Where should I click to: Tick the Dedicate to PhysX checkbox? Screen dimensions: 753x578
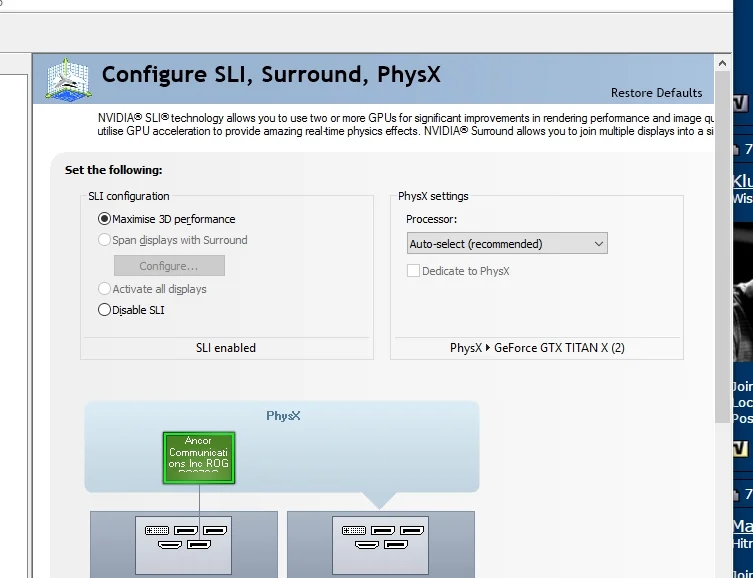click(x=413, y=271)
